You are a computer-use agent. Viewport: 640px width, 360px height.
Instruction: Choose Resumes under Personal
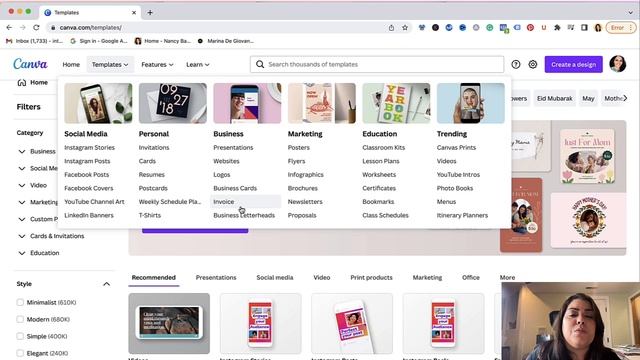point(151,174)
